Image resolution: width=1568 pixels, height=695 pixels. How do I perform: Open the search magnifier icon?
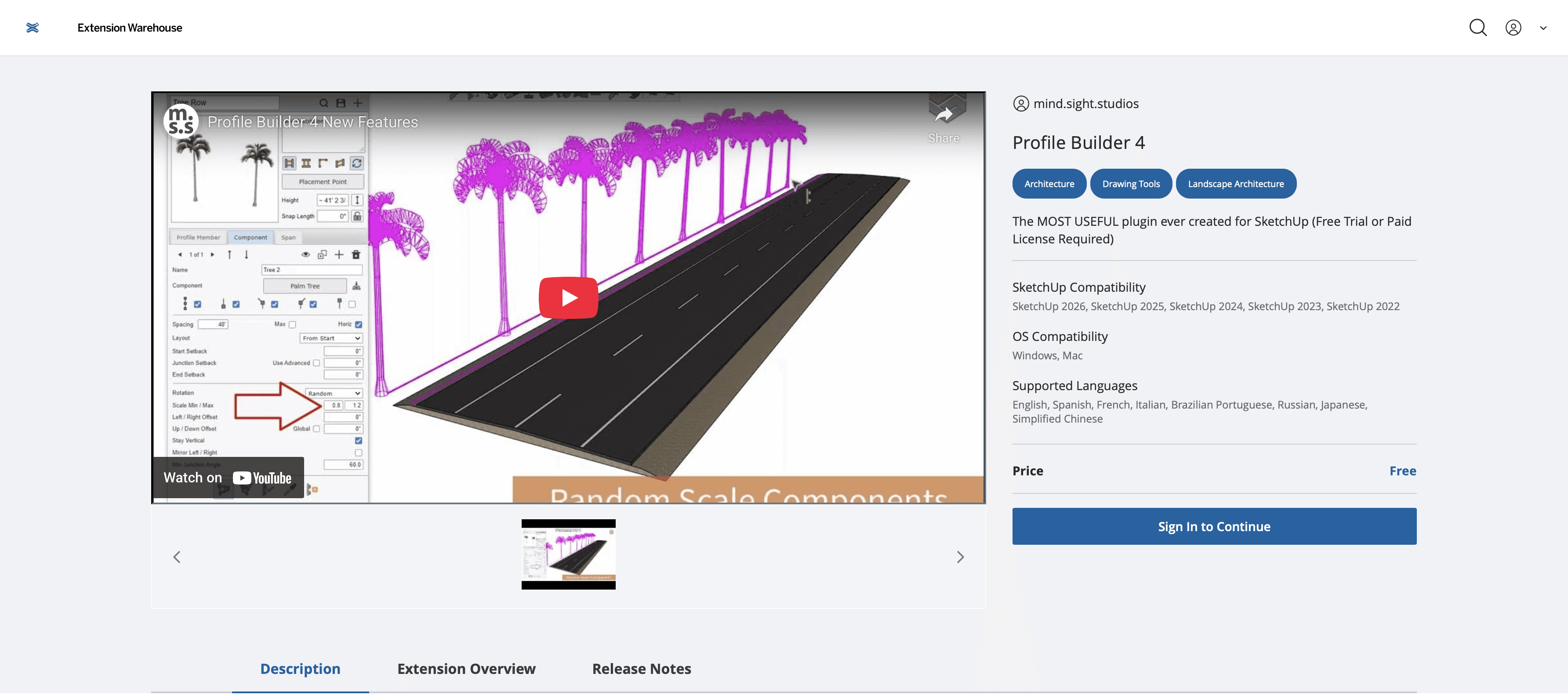1477,27
